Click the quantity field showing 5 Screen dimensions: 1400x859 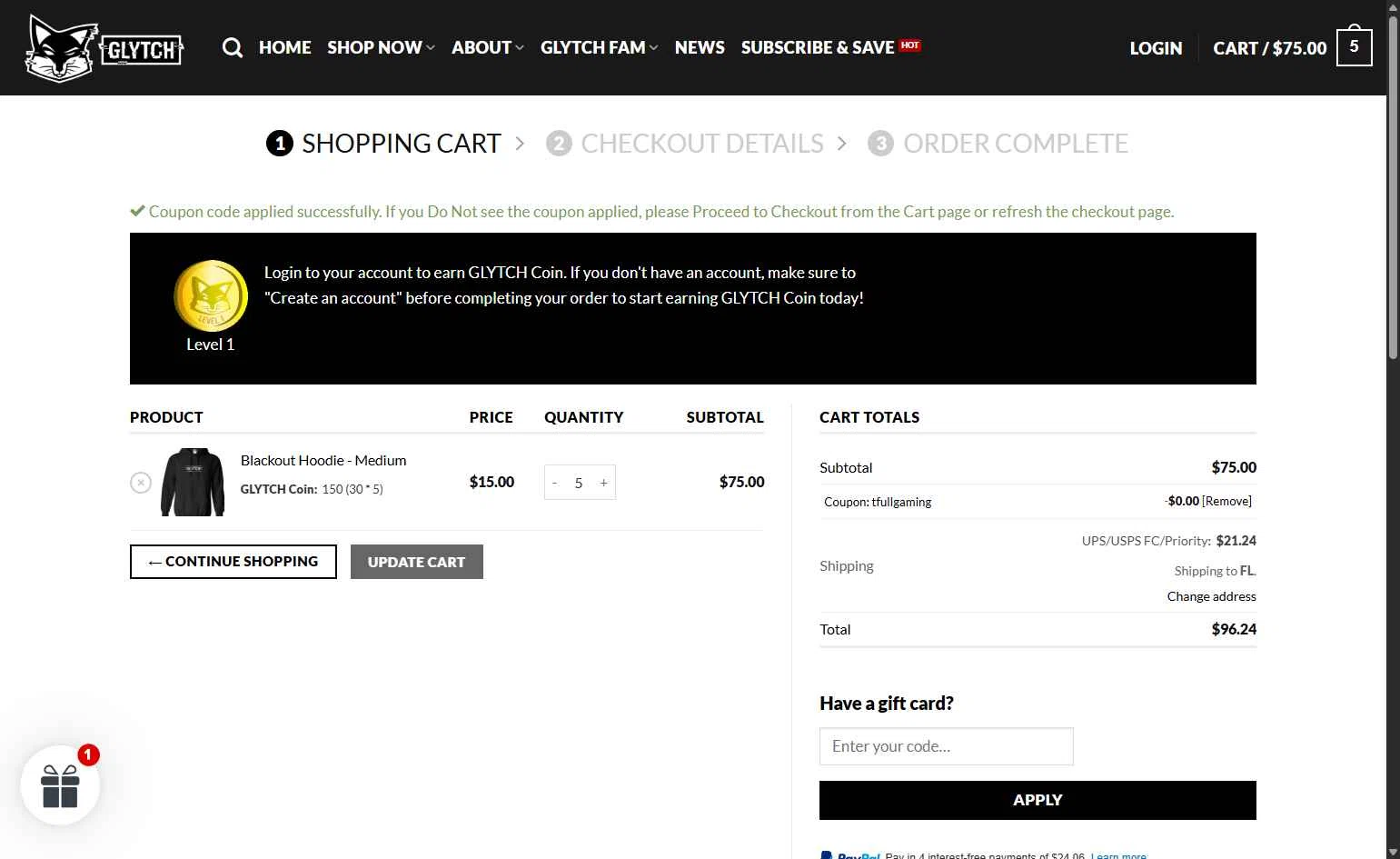click(x=579, y=483)
